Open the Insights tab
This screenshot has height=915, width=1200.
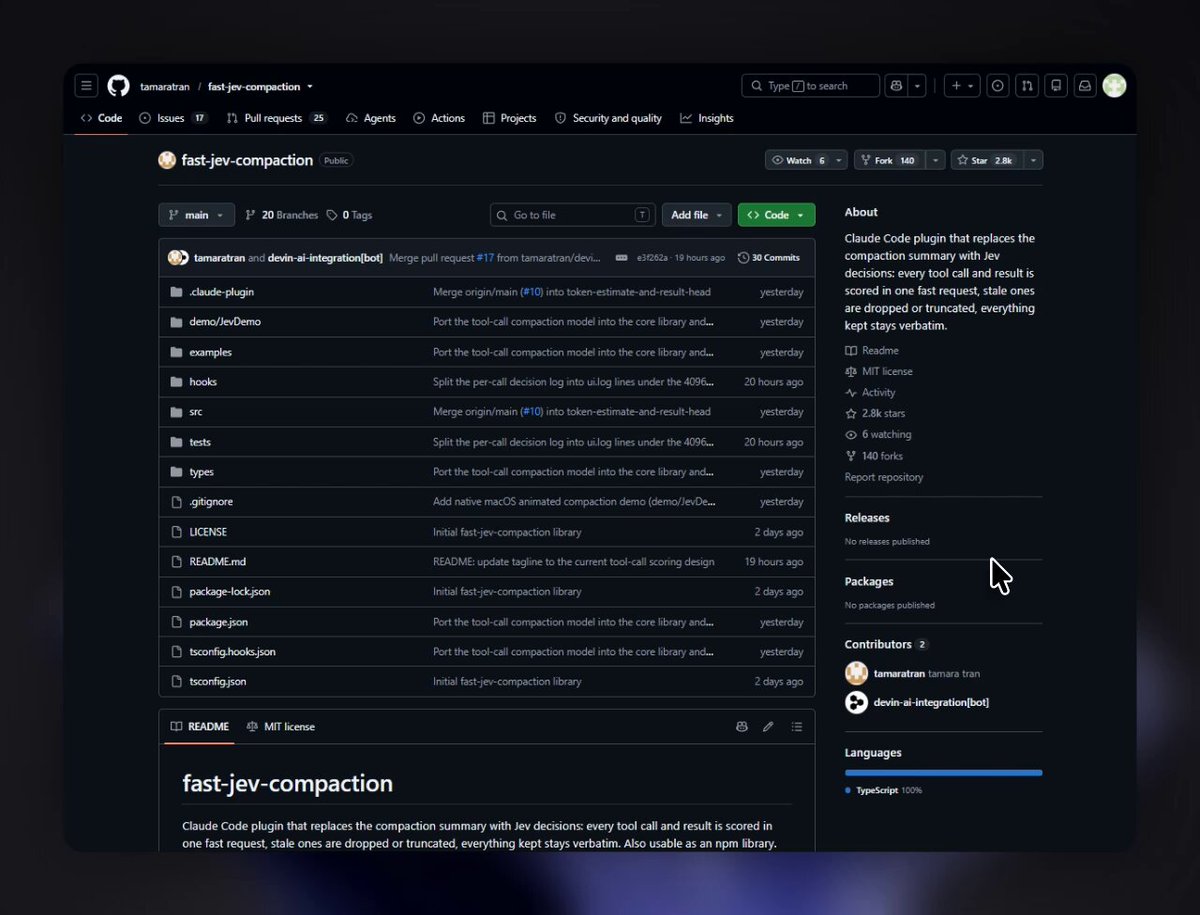[x=707, y=118]
